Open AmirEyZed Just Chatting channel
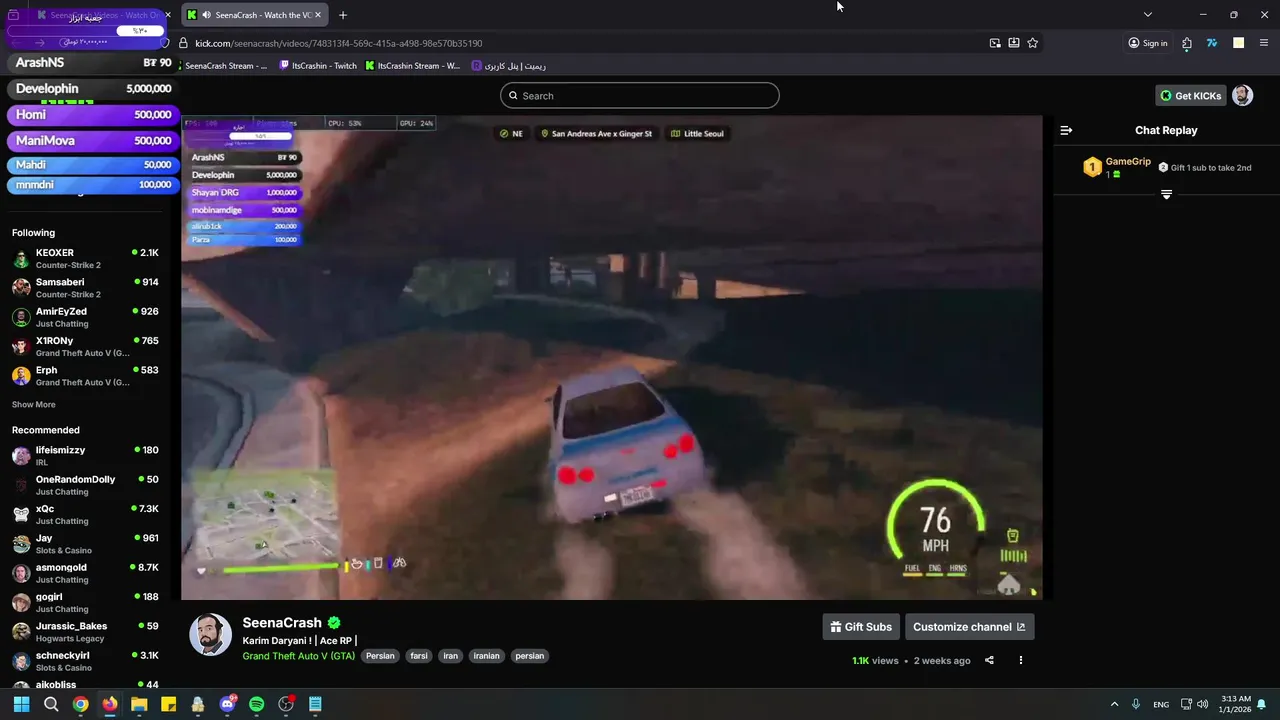Screen dimensions: 1280x720 coord(85,317)
